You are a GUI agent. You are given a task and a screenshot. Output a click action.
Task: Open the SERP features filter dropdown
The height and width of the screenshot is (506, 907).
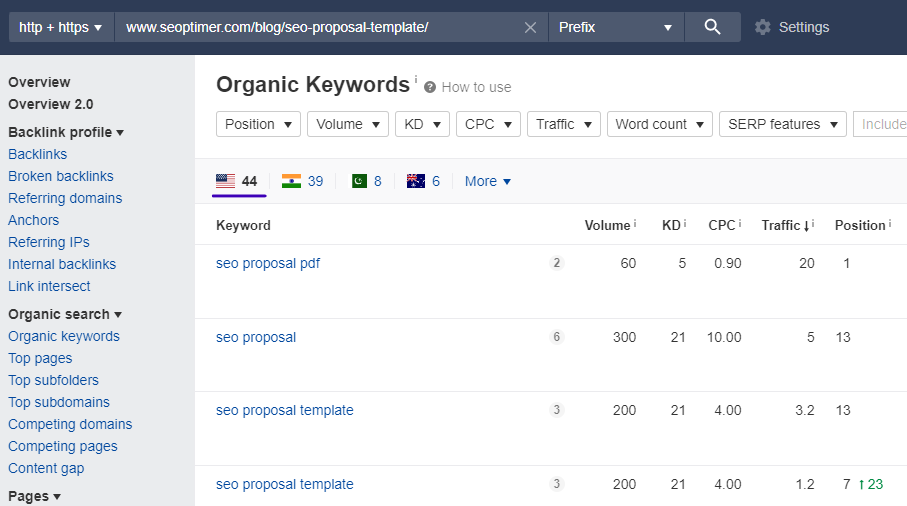[782, 124]
